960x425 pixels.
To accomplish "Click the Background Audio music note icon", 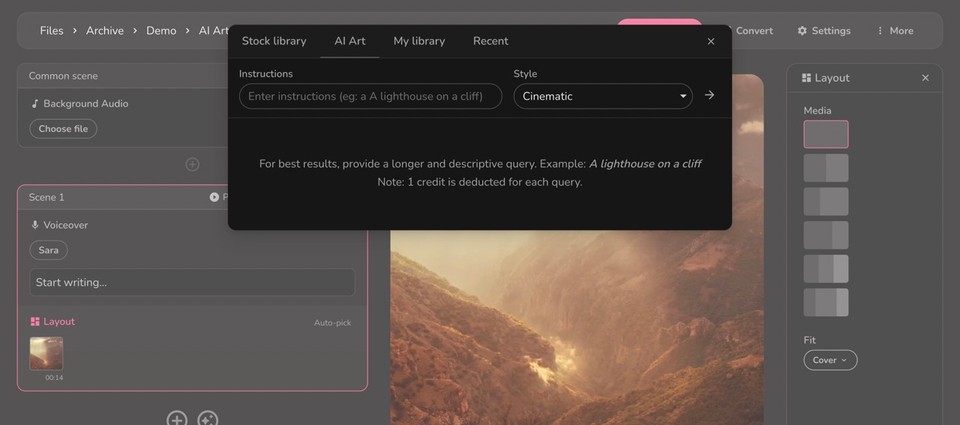I will click(x=35, y=103).
